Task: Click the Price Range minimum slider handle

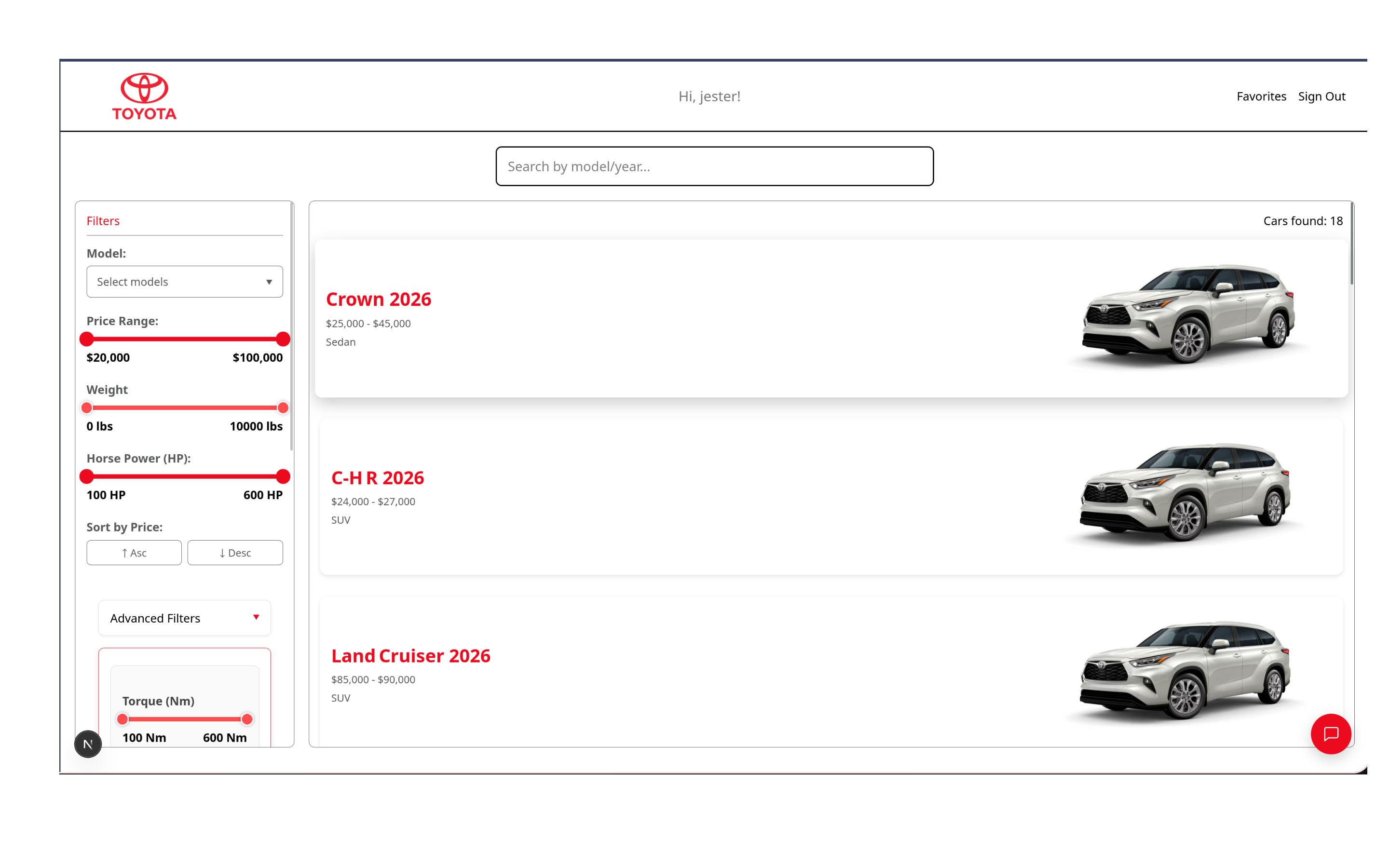Action: 87,339
